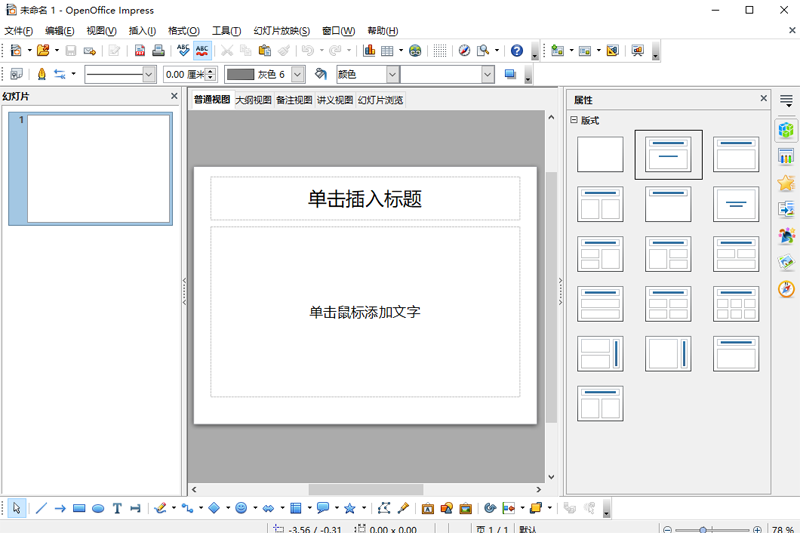
Task: Switch to 幻灯片浏览 tab
Action: [x=381, y=100]
